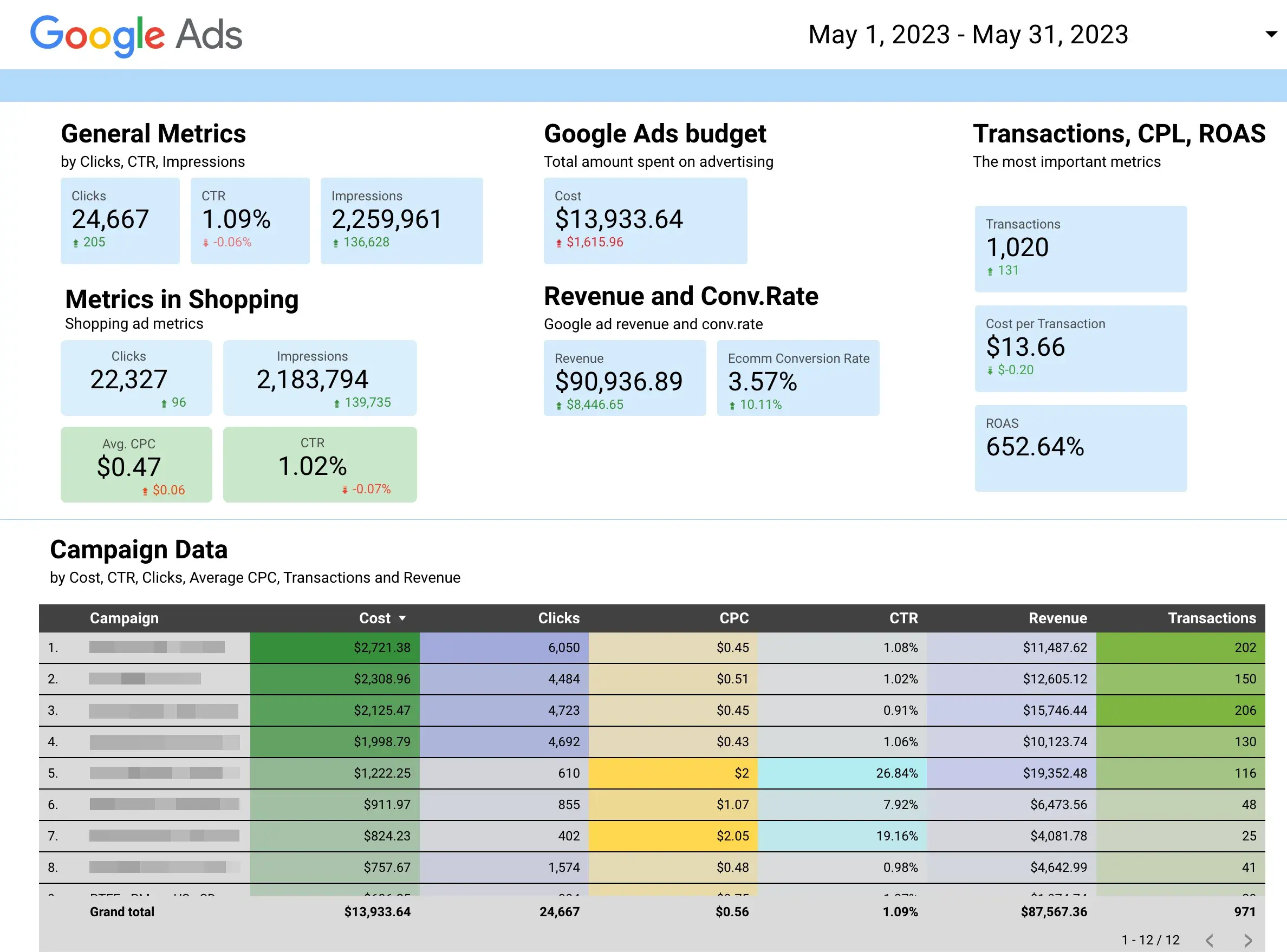
Task: Select the Cost per Transaction card
Action: point(1080,349)
